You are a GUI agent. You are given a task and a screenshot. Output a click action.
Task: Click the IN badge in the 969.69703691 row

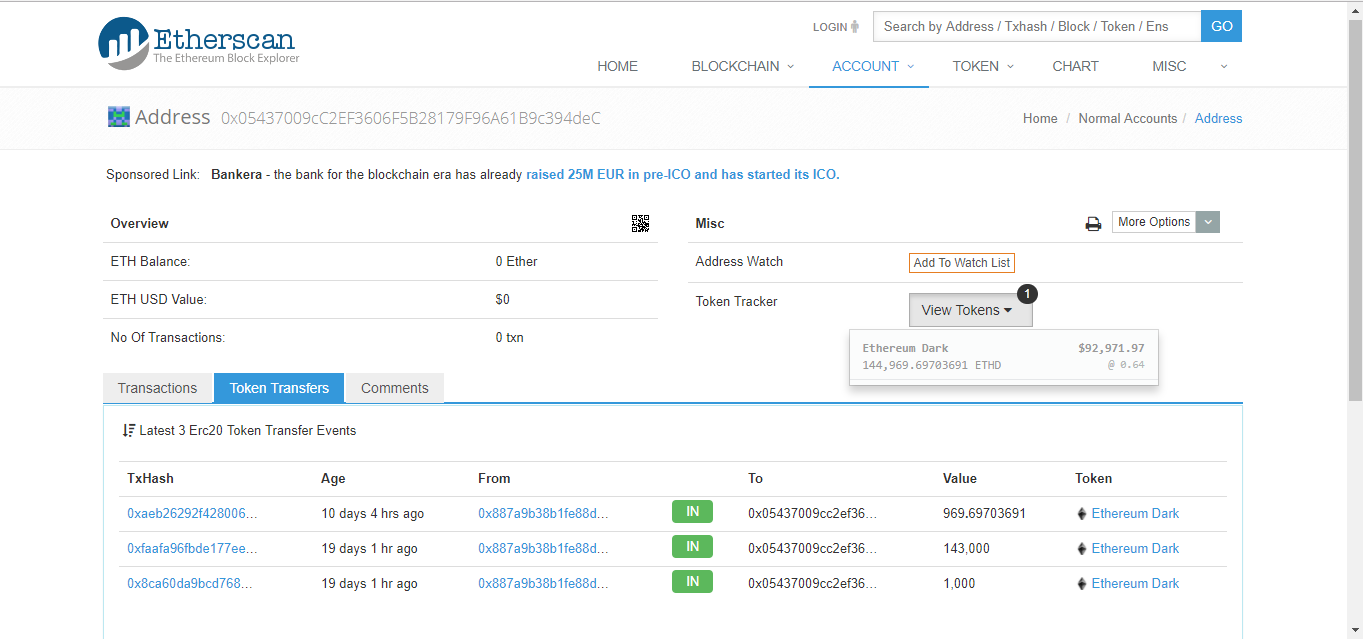(x=692, y=512)
